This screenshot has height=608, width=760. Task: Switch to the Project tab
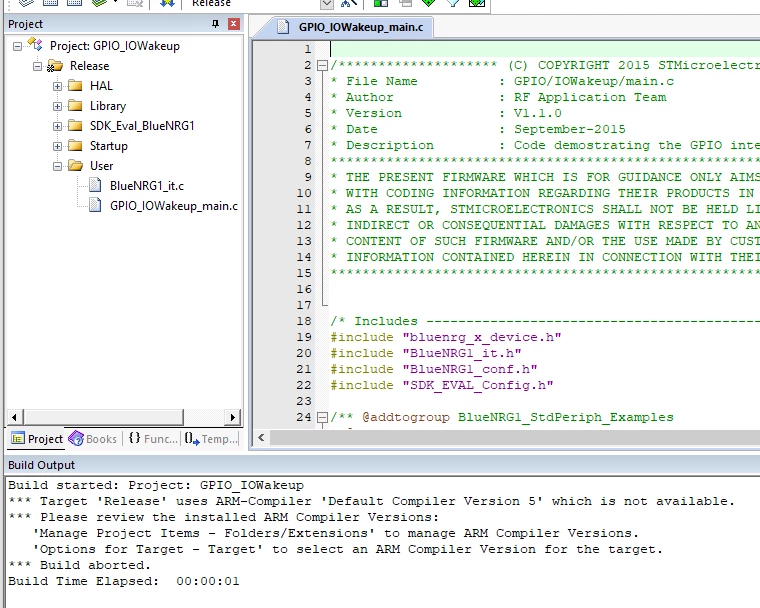click(37, 439)
